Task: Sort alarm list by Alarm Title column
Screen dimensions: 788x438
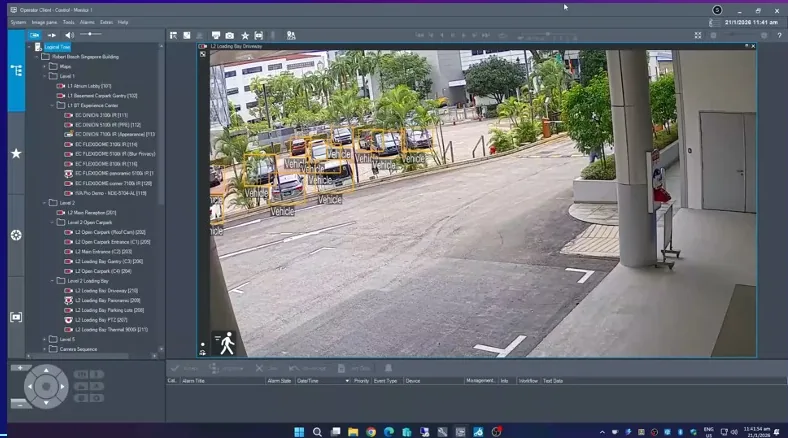Action: click(x=222, y=381)
